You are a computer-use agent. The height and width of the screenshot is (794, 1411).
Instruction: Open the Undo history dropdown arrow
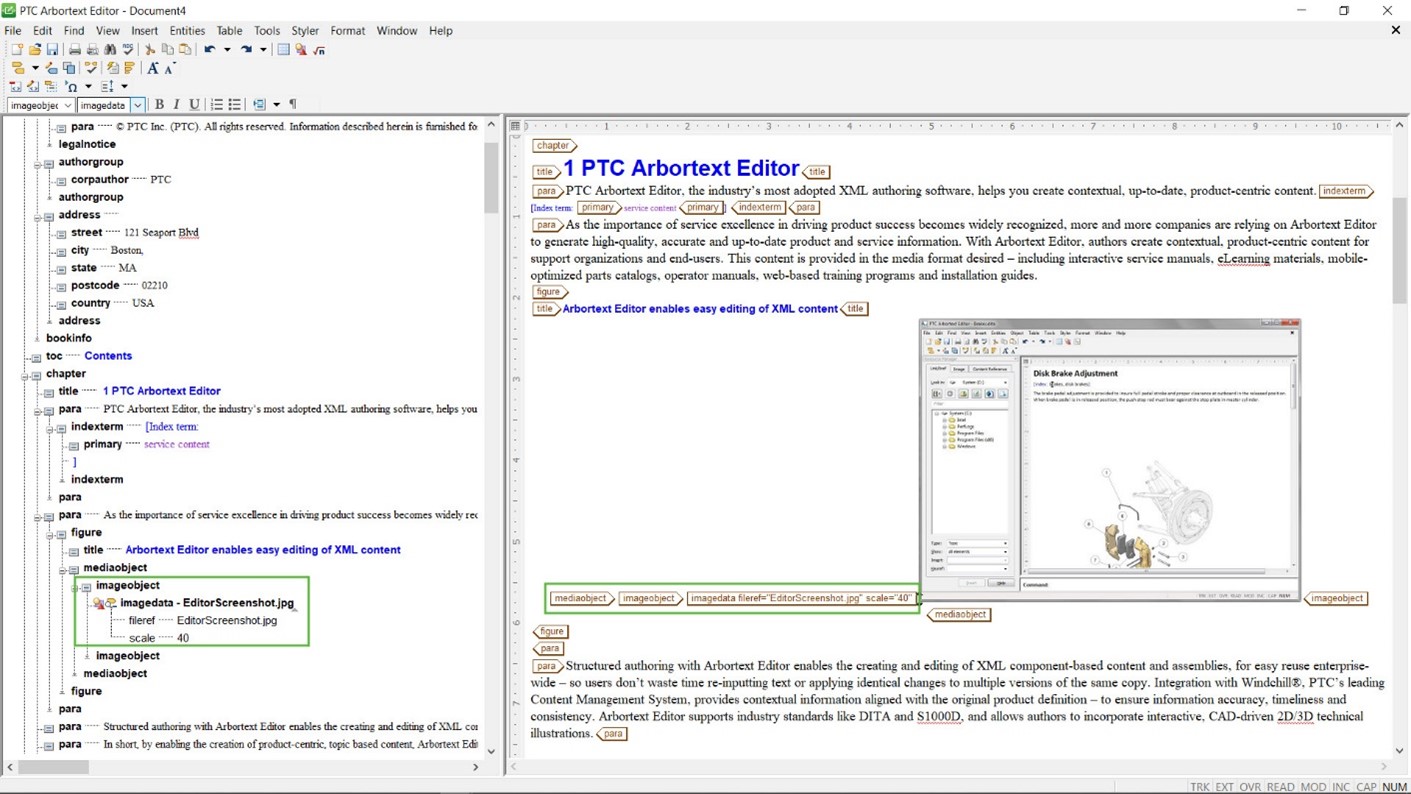[x=227, y=49]
